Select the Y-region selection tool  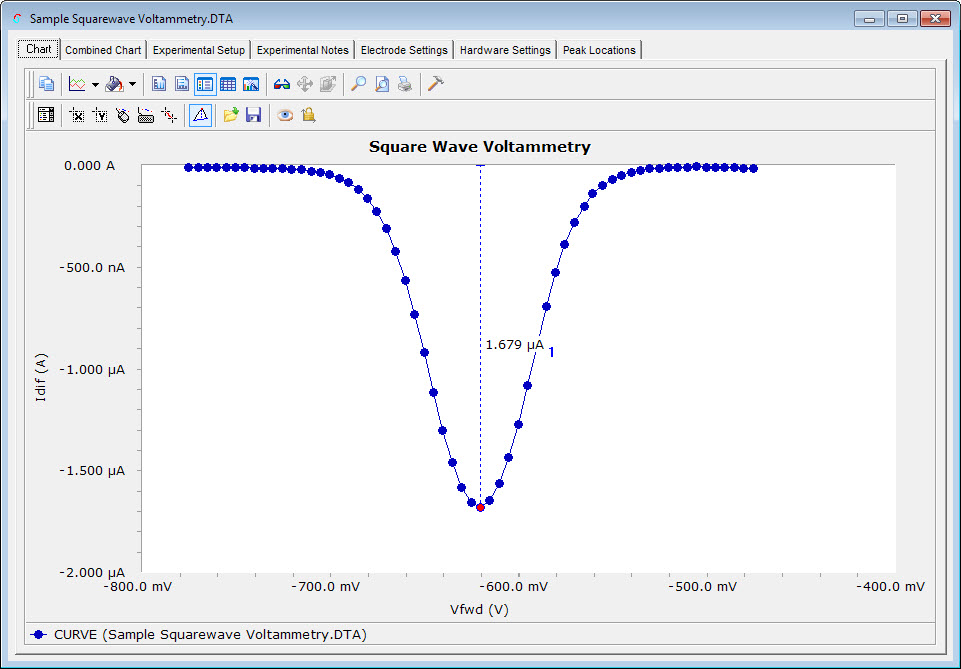coord(100,115)
